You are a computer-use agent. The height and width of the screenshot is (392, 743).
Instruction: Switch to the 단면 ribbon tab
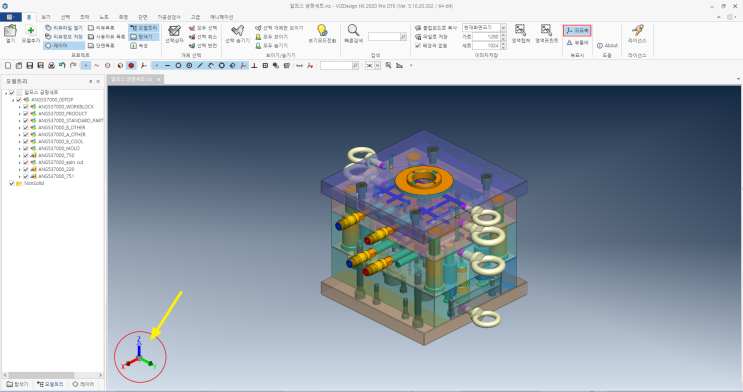click(x=143, y=17)
